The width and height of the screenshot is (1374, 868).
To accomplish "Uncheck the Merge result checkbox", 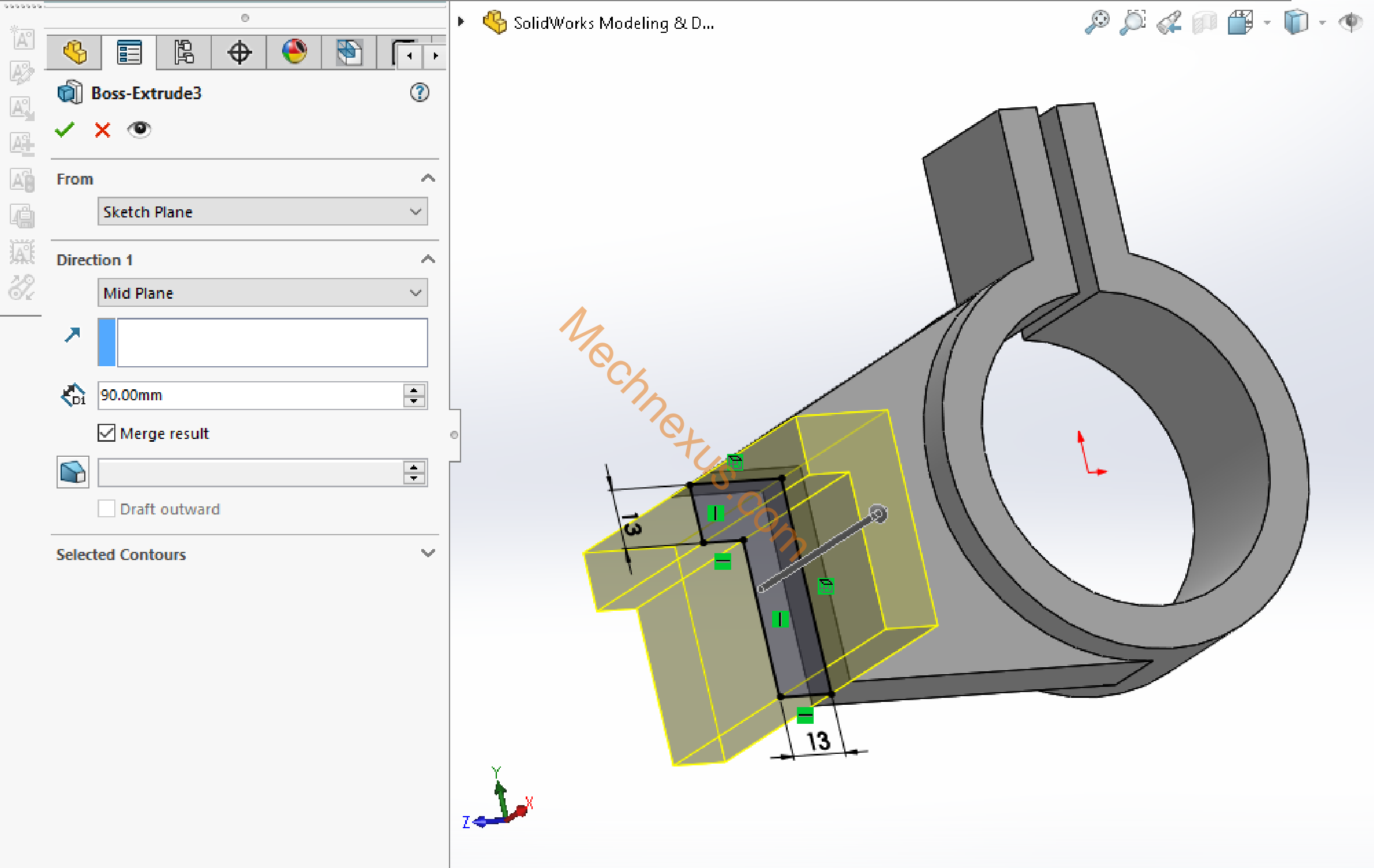I will 107,433.
